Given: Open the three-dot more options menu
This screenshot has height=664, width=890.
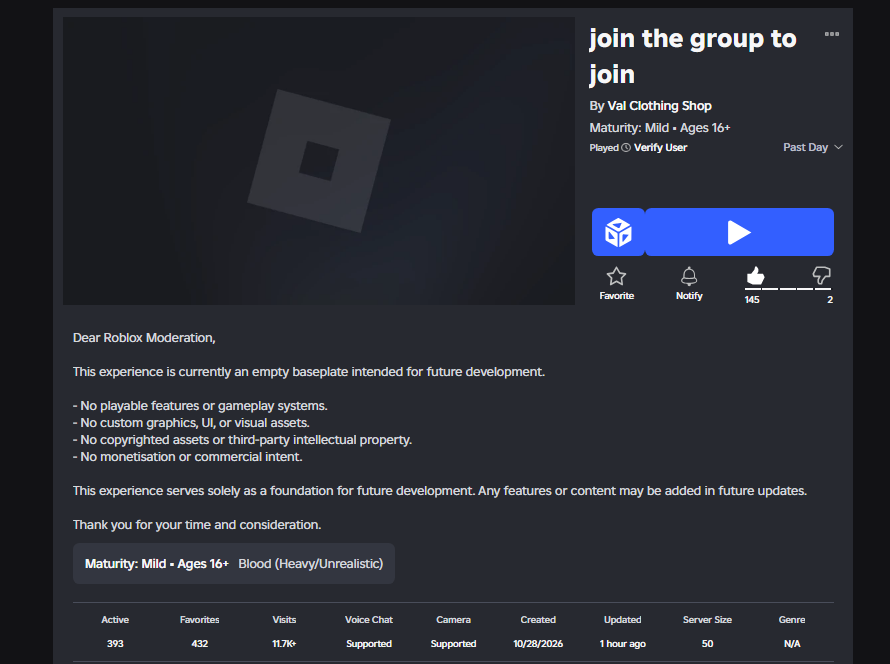Looking at the screenshot, I should 832,34.
